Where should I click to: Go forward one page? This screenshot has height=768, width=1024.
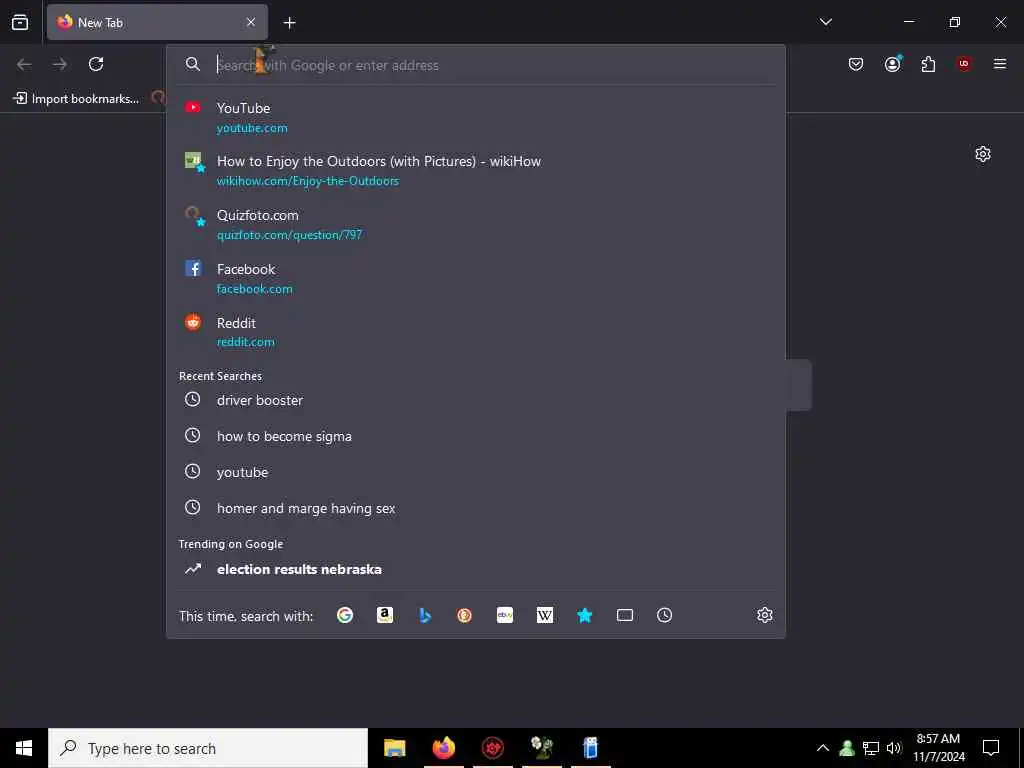coord(60,64)
